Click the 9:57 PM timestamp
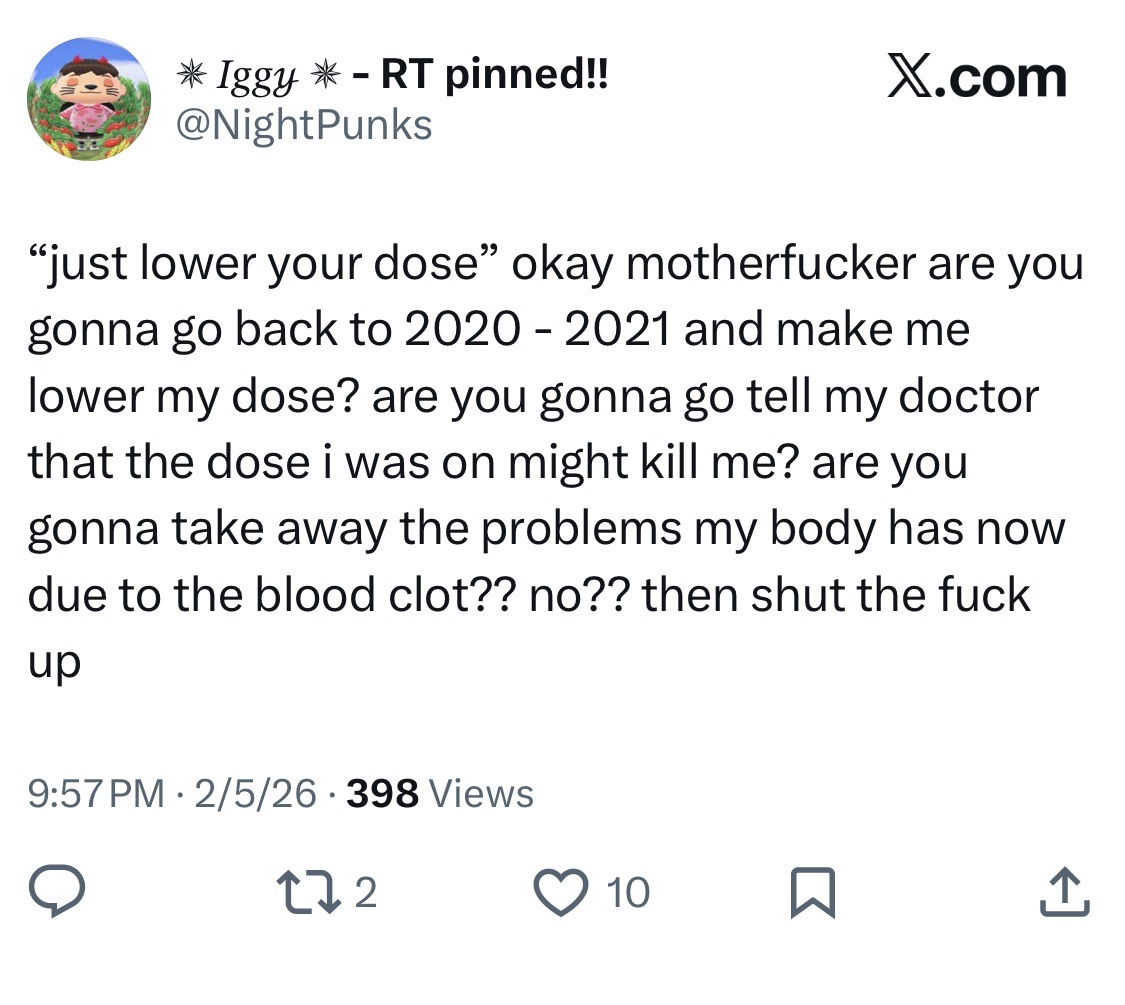Image resolution: width=1125 pixels, height=1005 pixels. point(96,793)
